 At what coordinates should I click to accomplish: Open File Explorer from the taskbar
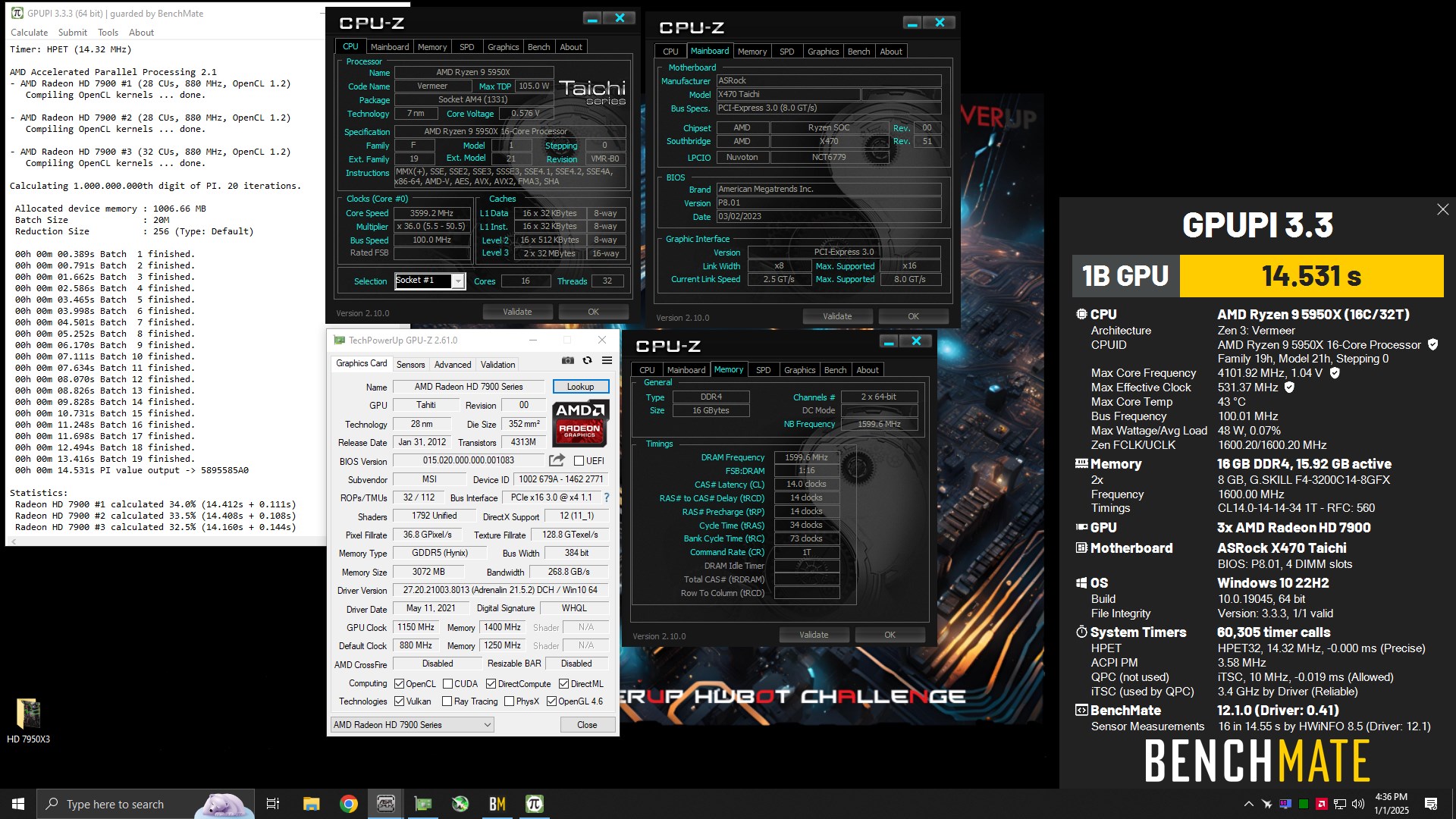click(x=311, y=804)
